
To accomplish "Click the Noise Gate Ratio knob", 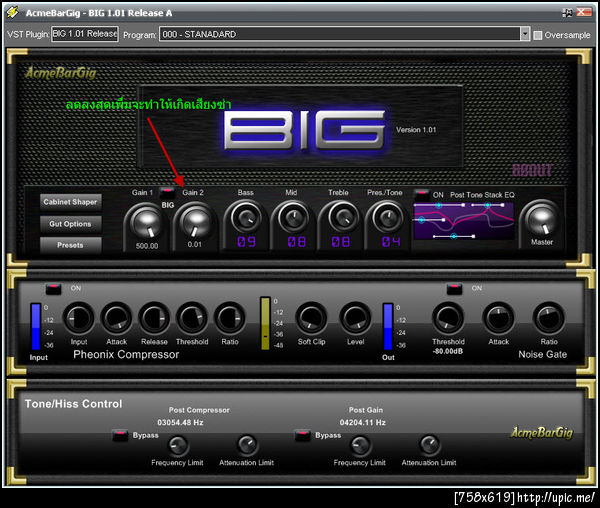I will click(549, 318).
